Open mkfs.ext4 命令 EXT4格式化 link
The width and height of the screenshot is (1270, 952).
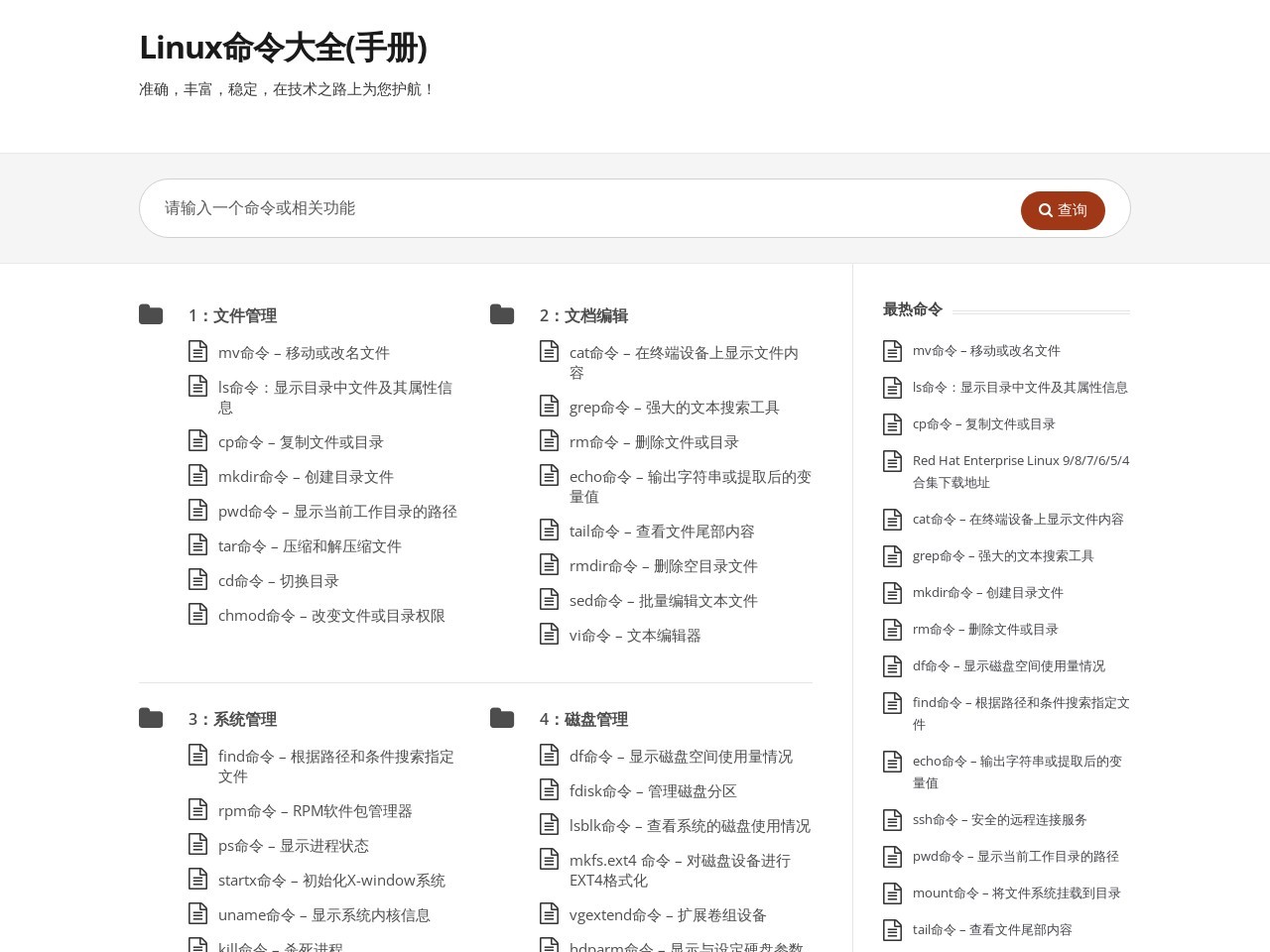[680, 871]
